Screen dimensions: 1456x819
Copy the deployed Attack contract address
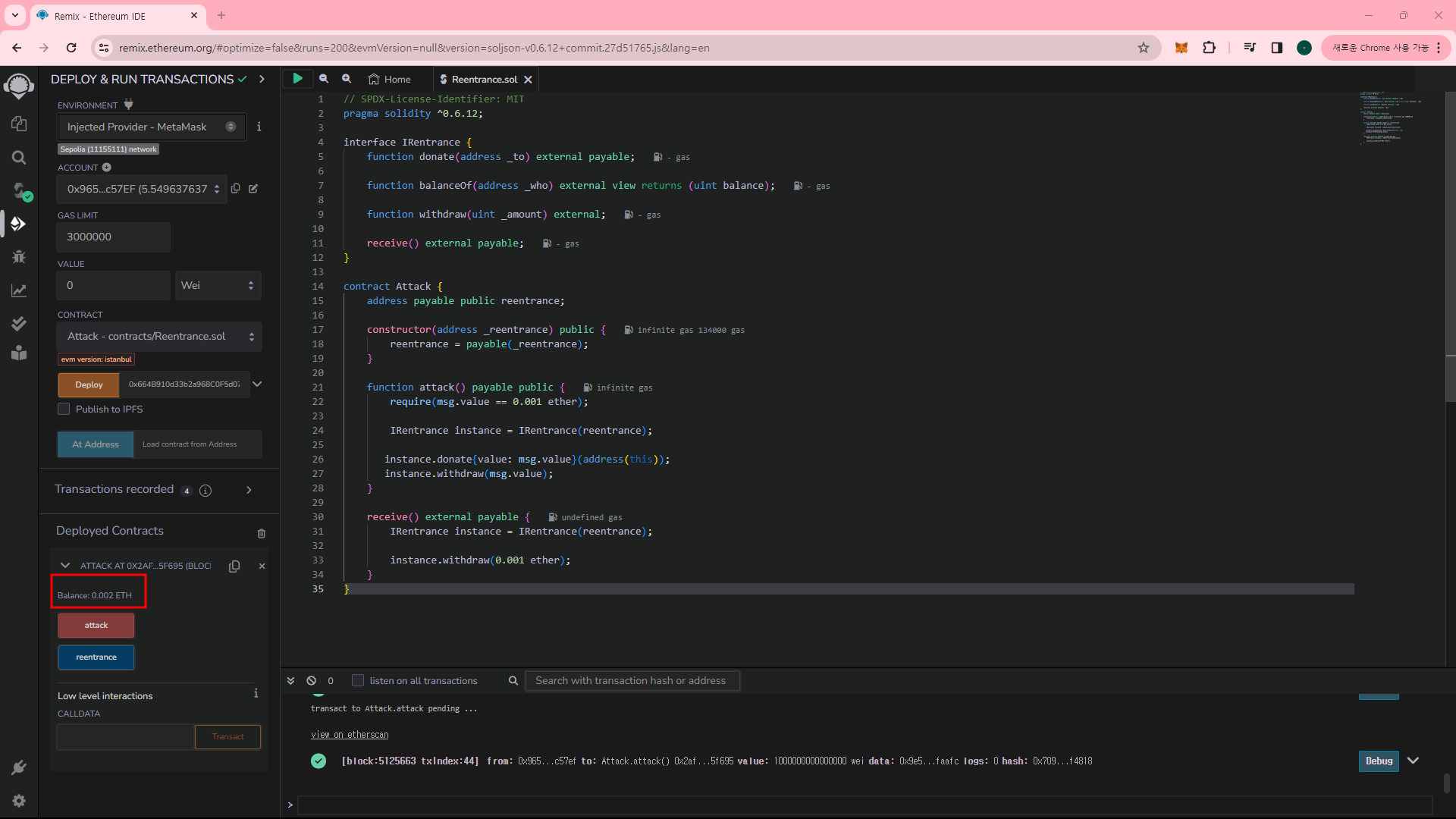pos(234,566)
